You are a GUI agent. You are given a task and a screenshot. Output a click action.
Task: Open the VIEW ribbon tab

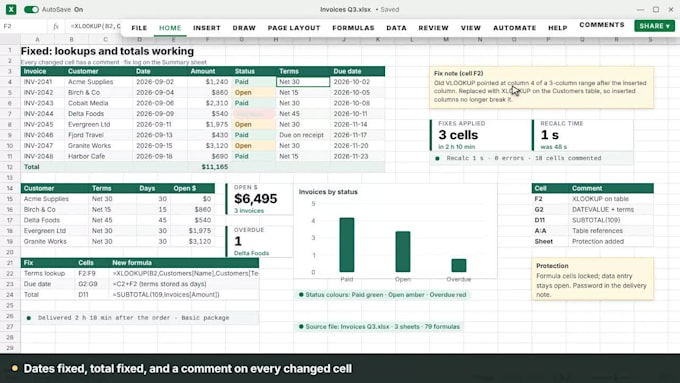(x=471, y=28)
